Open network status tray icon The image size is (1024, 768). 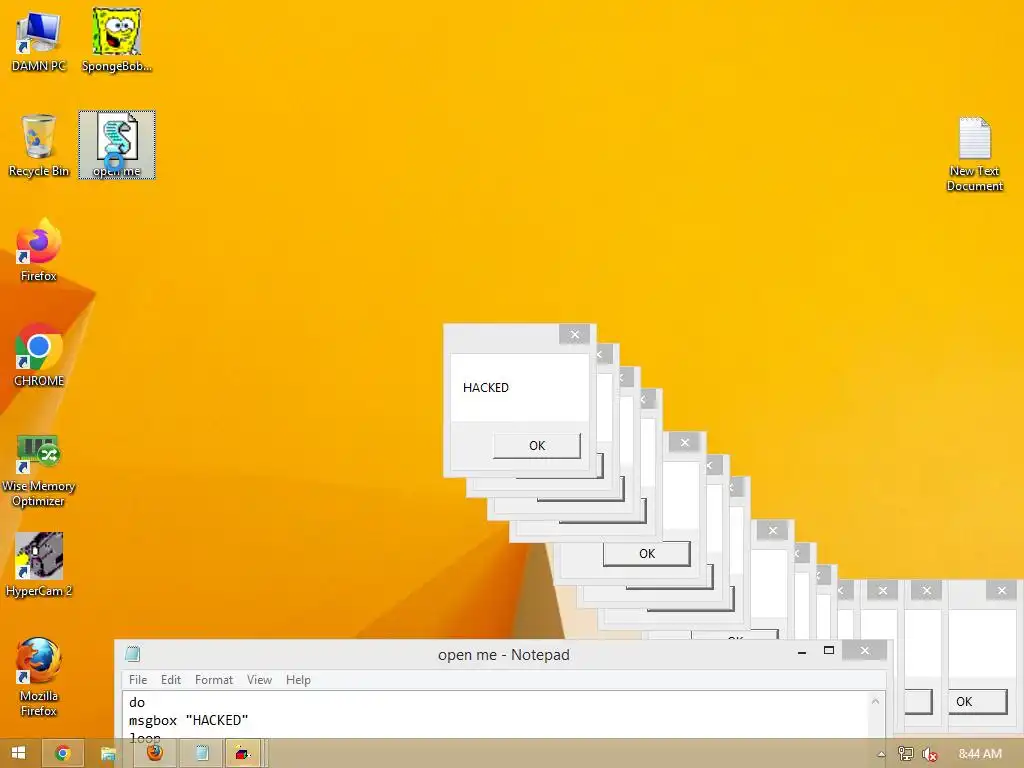[905, 754]
